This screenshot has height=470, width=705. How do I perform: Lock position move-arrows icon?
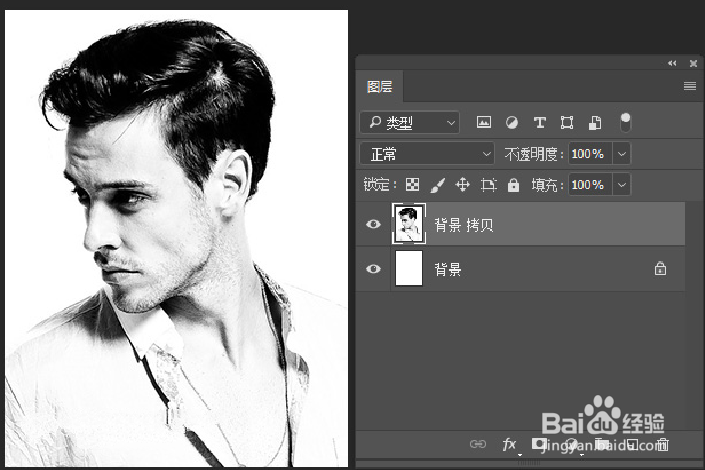tap(462, 184)
